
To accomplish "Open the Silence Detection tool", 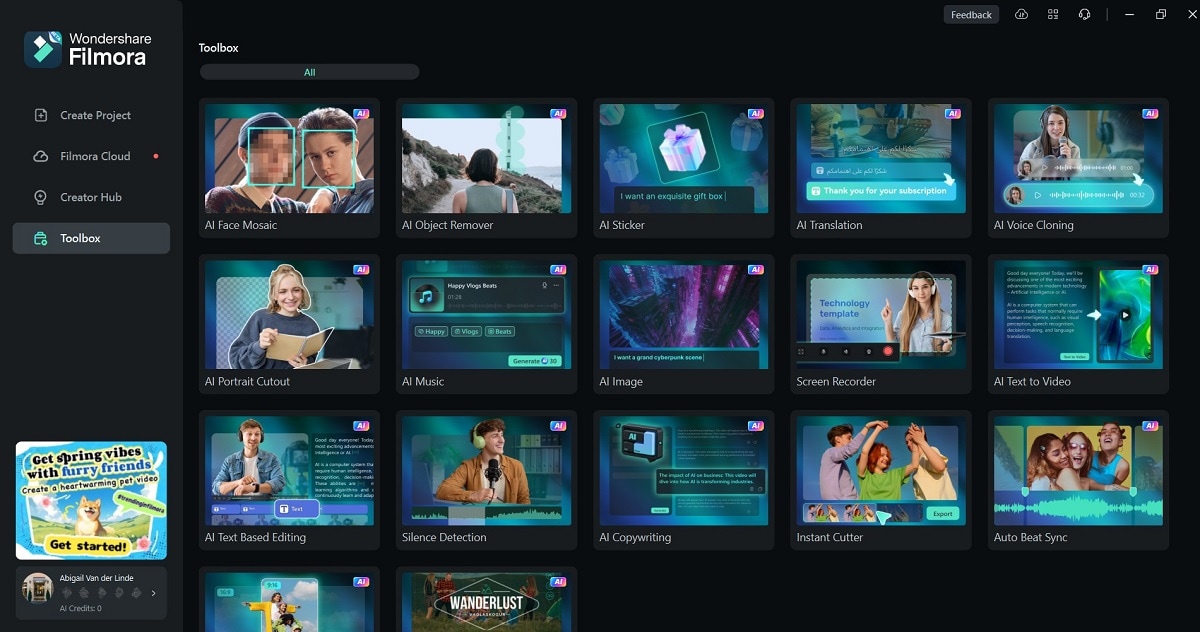I will [486, 480].
